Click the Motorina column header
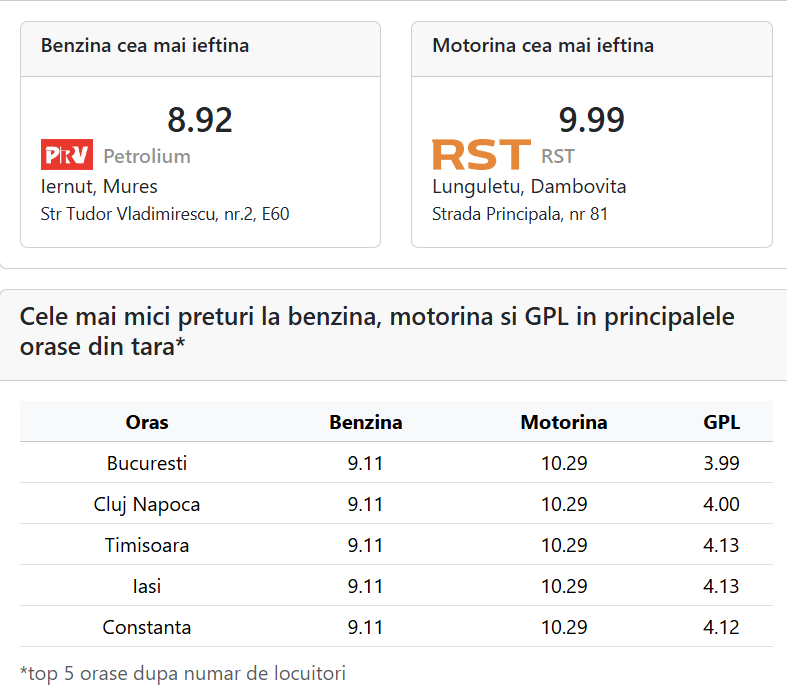This screenshot has height=692, width=787. [x=564, y=422]
